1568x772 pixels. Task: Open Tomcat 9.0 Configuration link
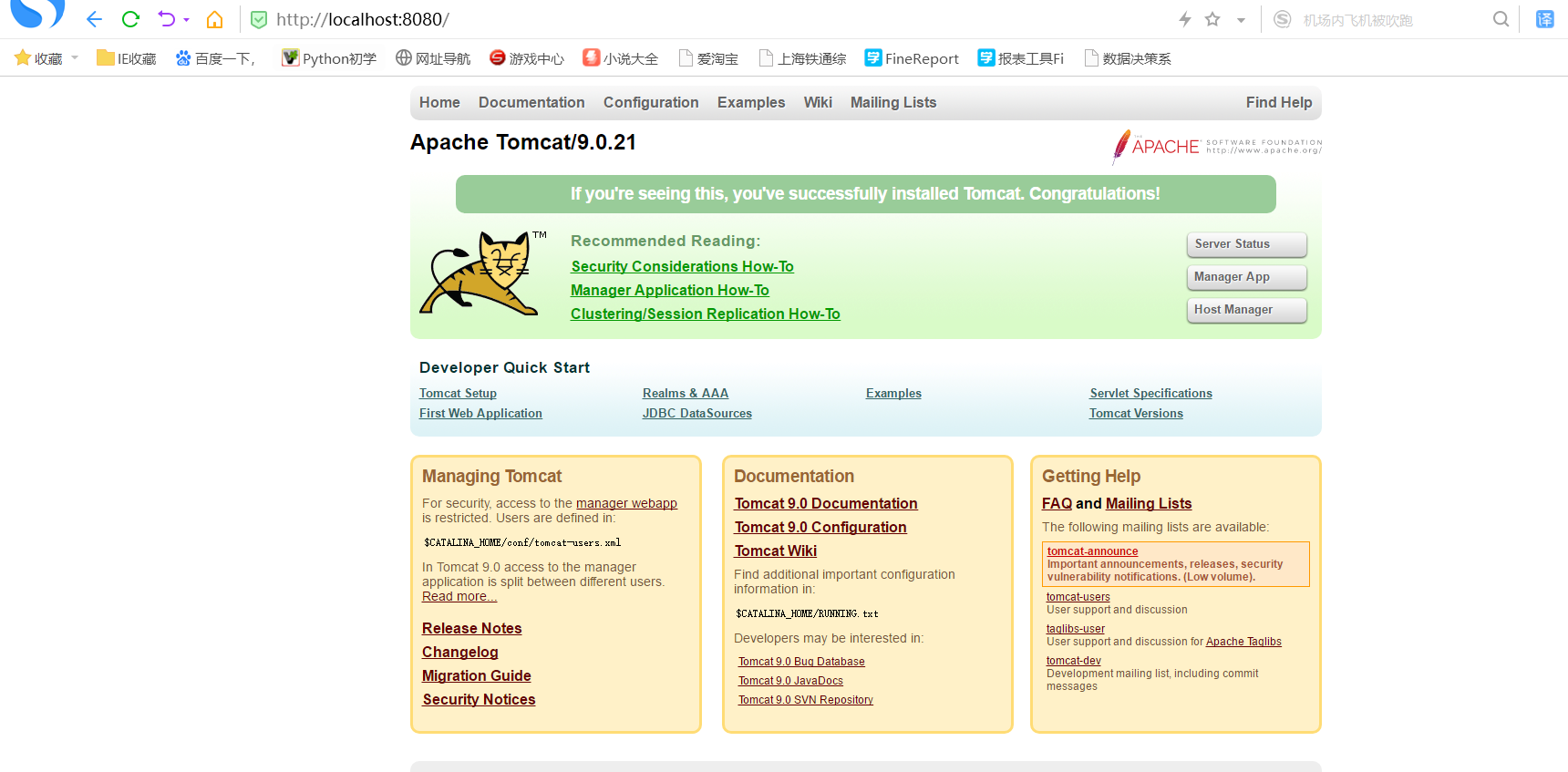coord(820,527)
